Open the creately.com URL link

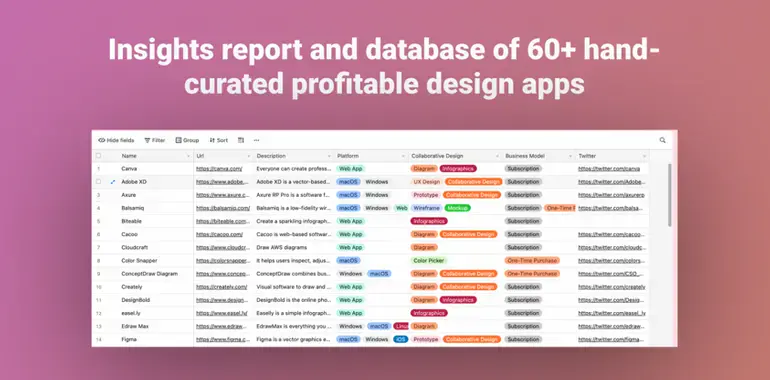(221, 287)
